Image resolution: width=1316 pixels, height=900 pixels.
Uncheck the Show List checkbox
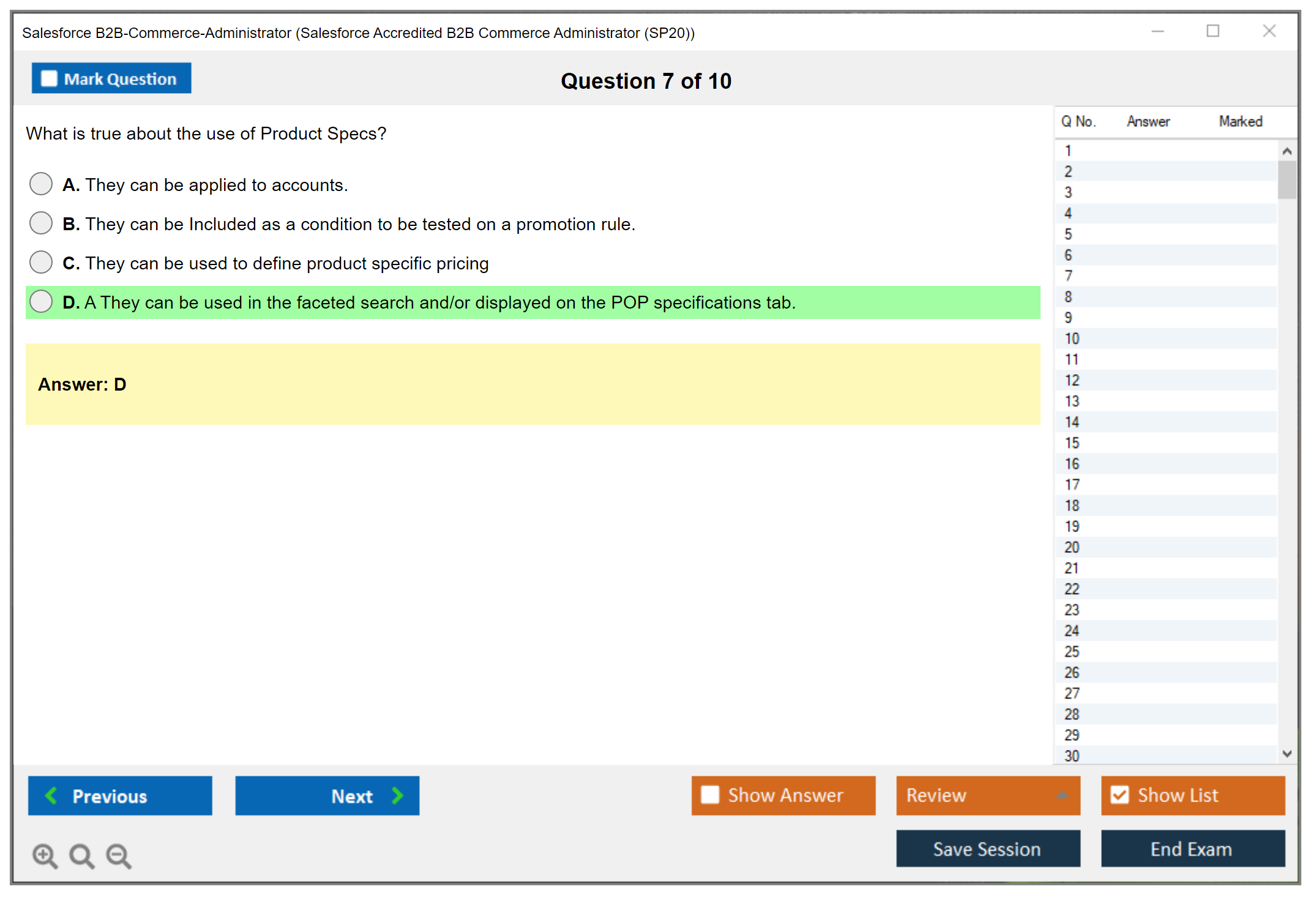pos(1120,795)
